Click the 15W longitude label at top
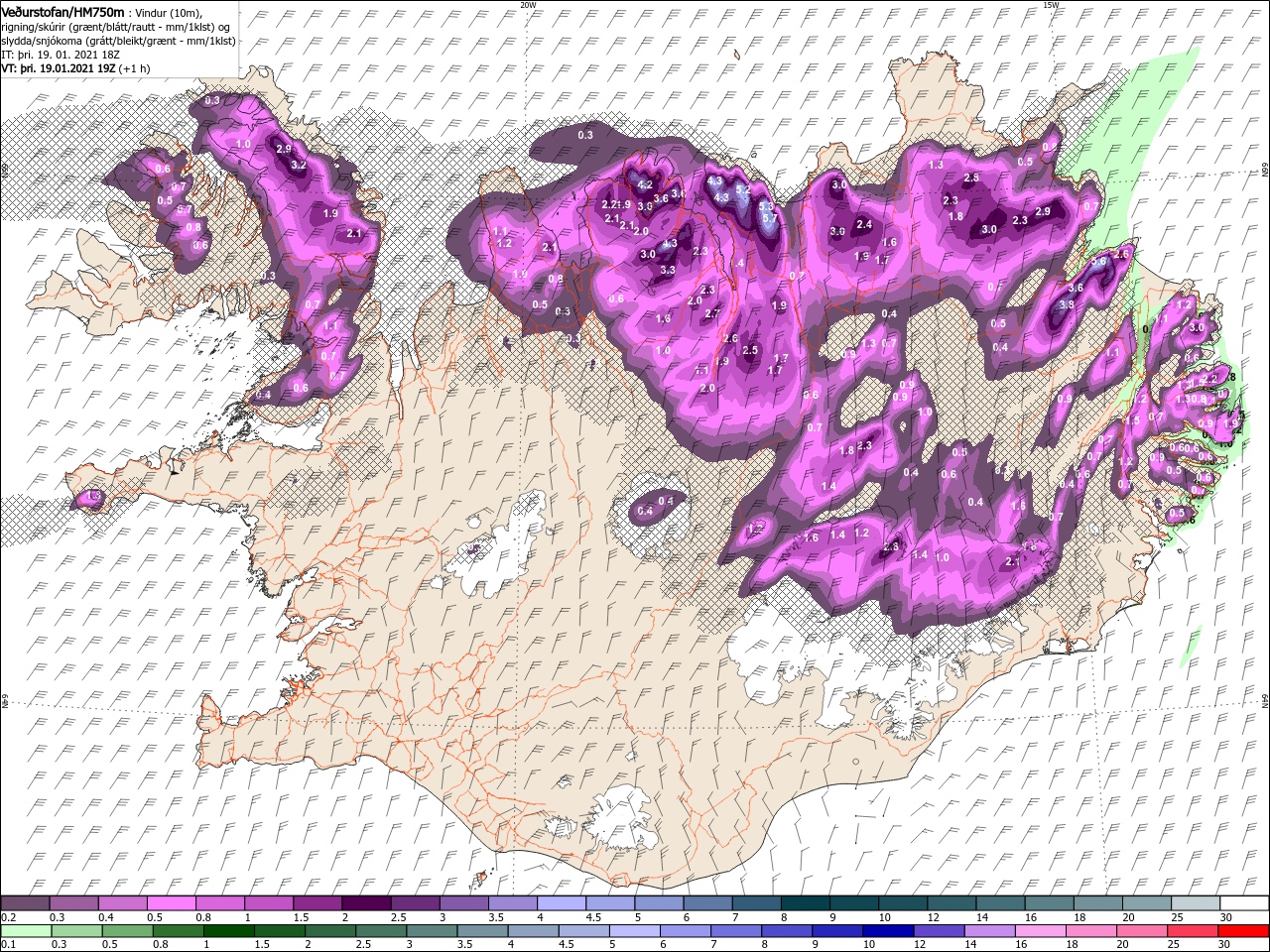This screenshot has width=1270, height=952. point(1051,5)
